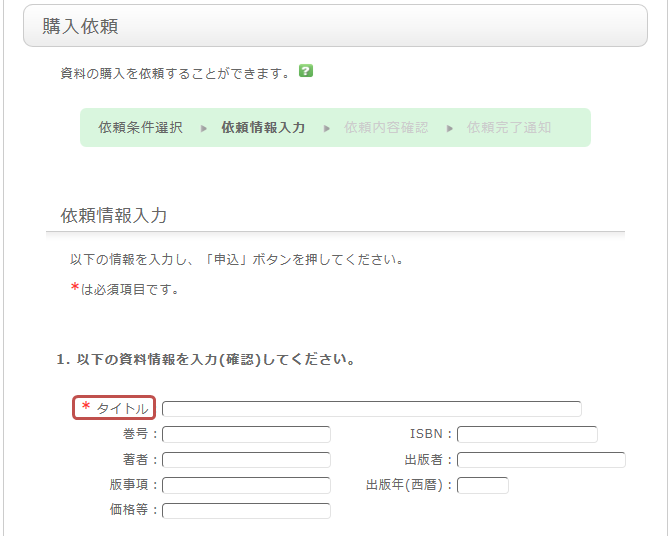Focus the 出版年(西暦) input box
This screenshot has height=536, width=670.
pos(483,485)
